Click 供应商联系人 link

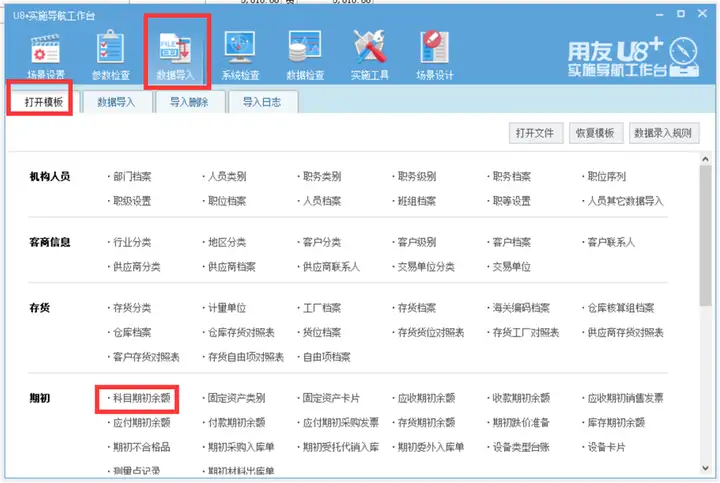(332, 267)
